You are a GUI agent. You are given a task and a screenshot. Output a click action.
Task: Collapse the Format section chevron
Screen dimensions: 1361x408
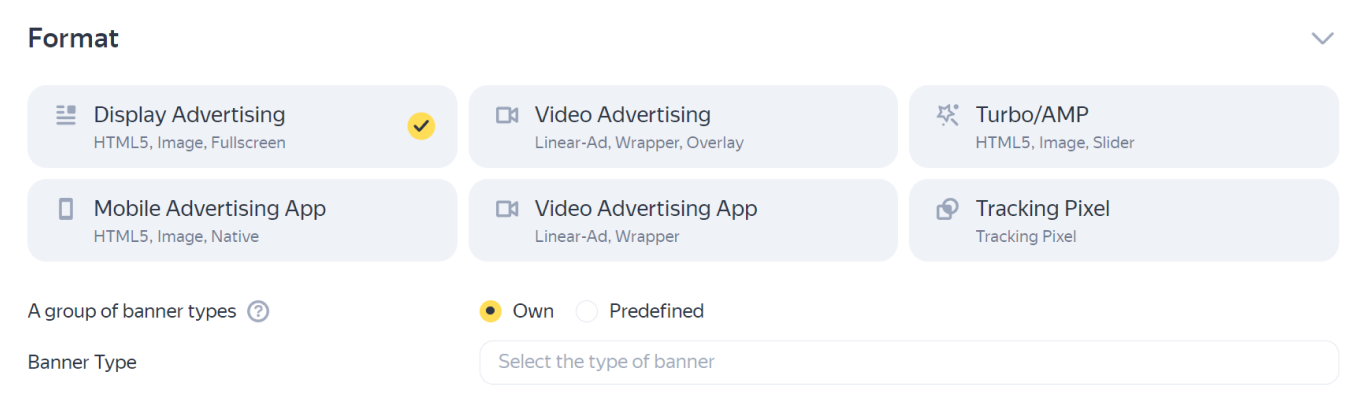(x=1322, y=38)
